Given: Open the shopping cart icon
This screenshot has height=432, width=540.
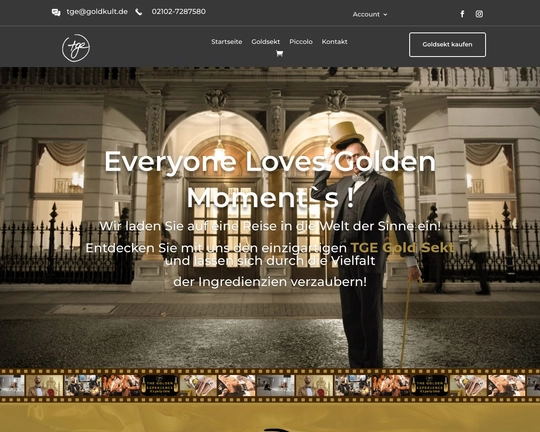Looking at the screenshot, I should (279, 53).
